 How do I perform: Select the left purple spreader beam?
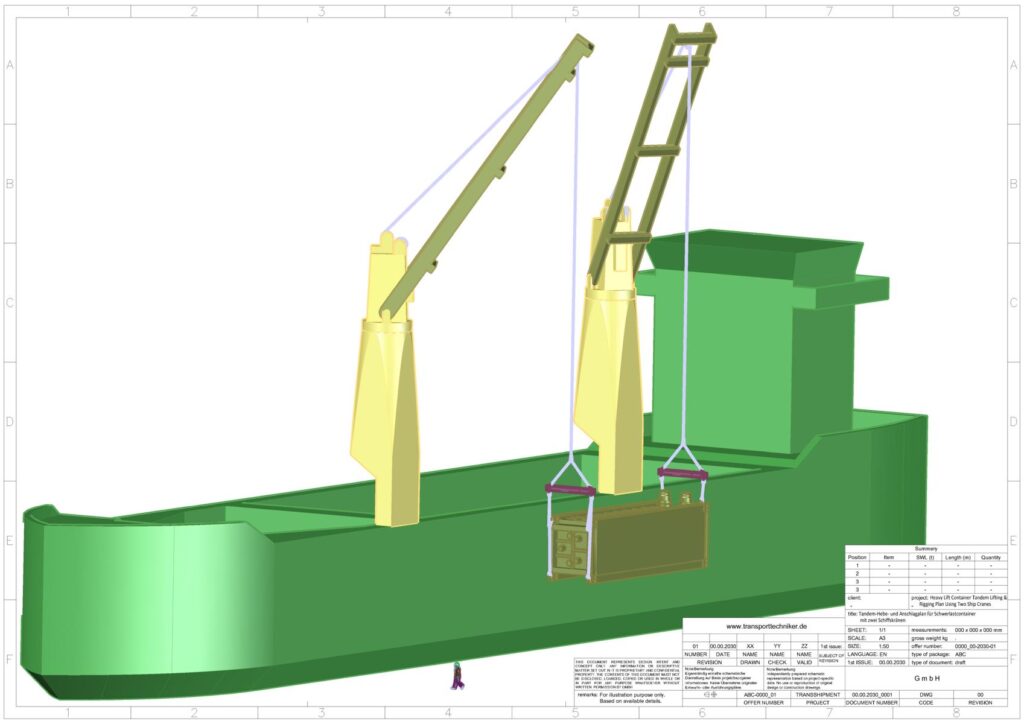[570, 488]
